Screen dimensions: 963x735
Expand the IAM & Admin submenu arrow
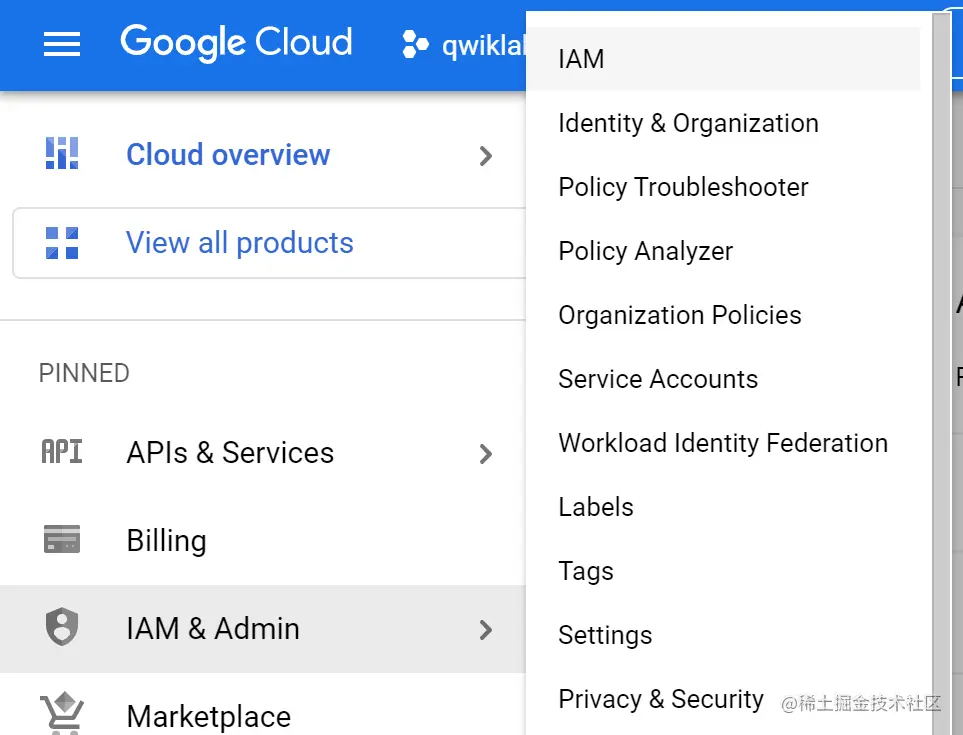click(486, 629)
